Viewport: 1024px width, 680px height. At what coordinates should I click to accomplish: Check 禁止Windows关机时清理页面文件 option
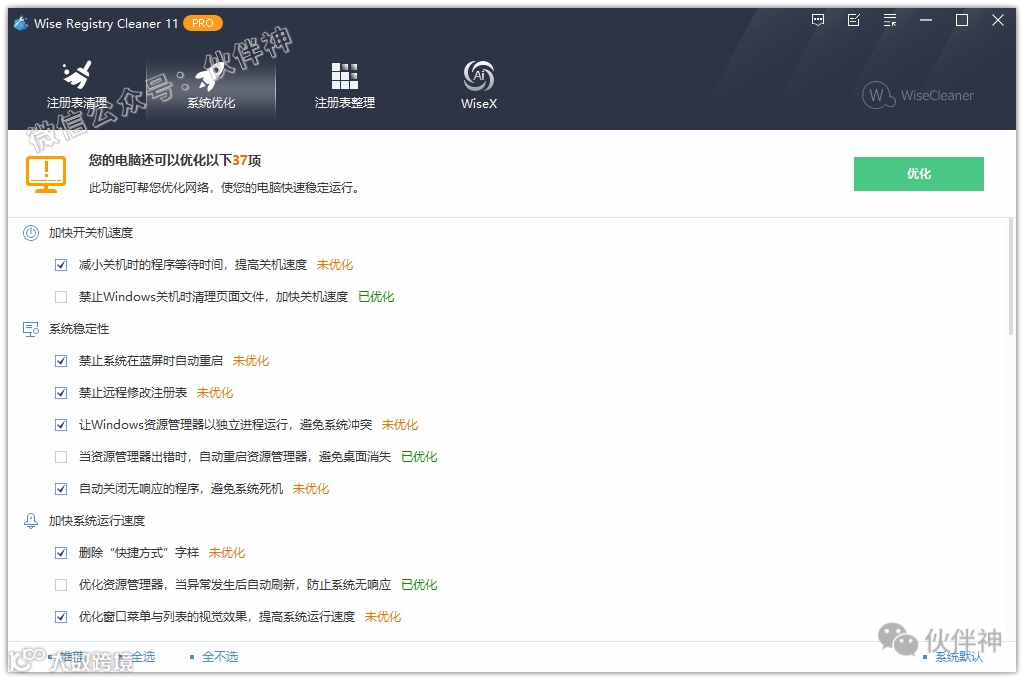(x=61, y=297)
